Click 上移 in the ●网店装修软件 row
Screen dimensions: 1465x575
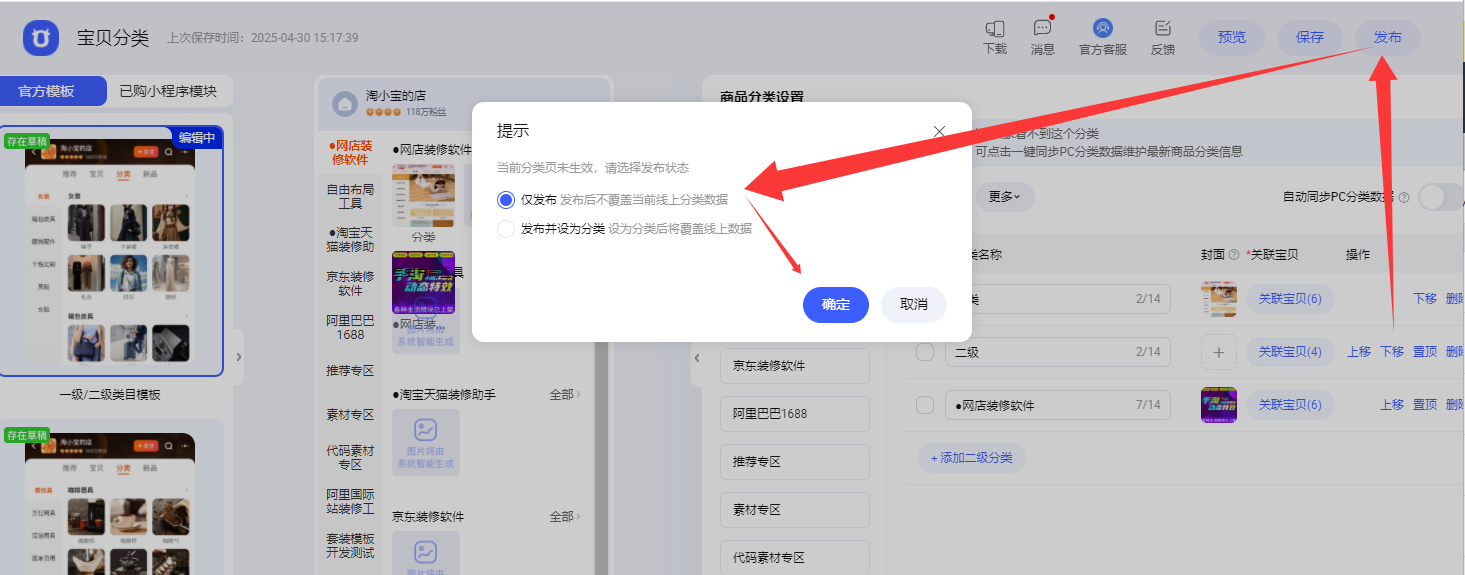1392,405
